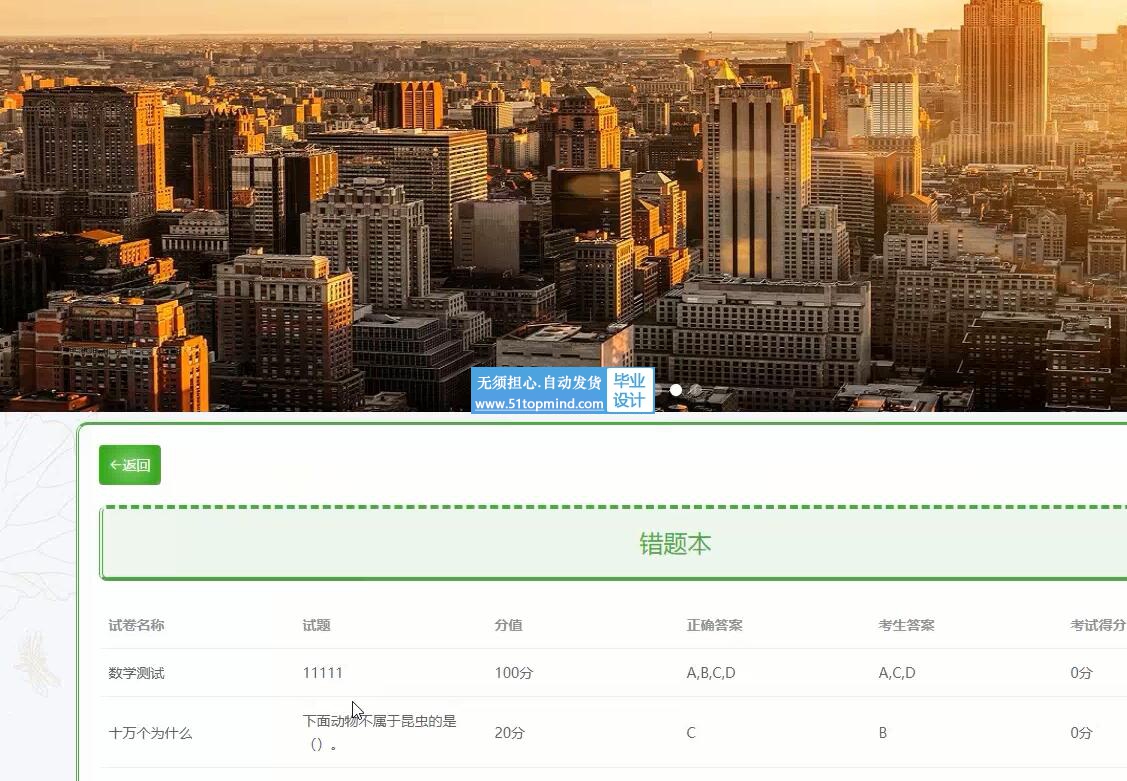Select the gray carousel indicator dot
Viewport: 1127px width, 781px height.
695,389
